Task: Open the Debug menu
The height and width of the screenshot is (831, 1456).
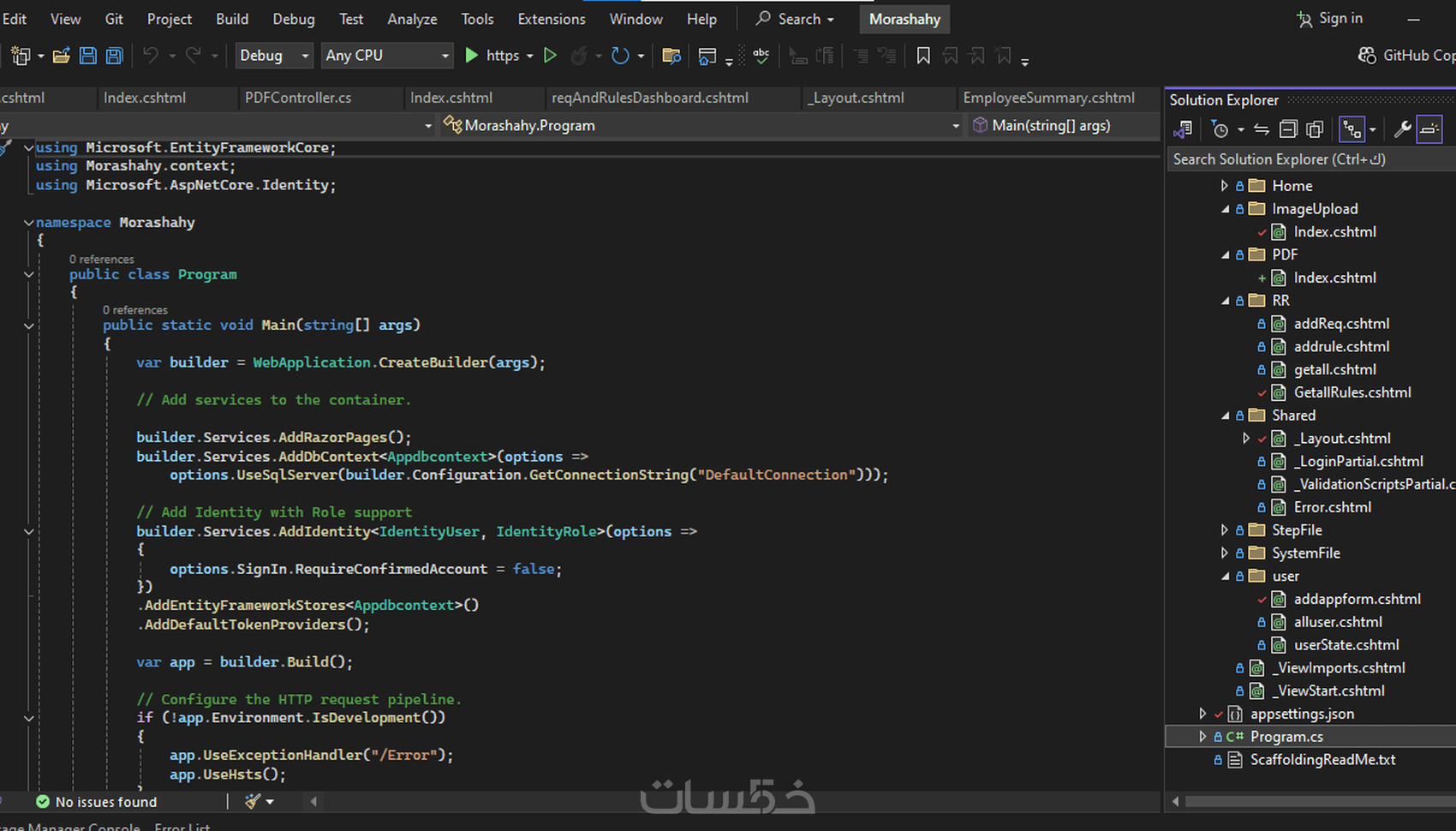Action: click(294, 19)
